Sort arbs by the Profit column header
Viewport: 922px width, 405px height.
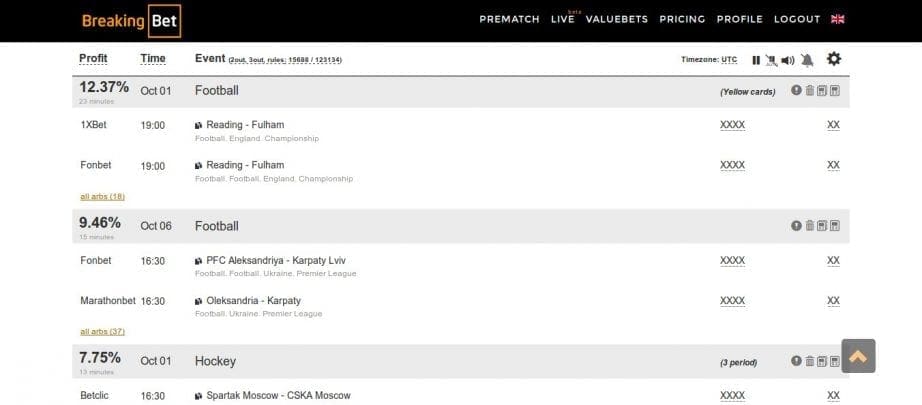point(93,59)
